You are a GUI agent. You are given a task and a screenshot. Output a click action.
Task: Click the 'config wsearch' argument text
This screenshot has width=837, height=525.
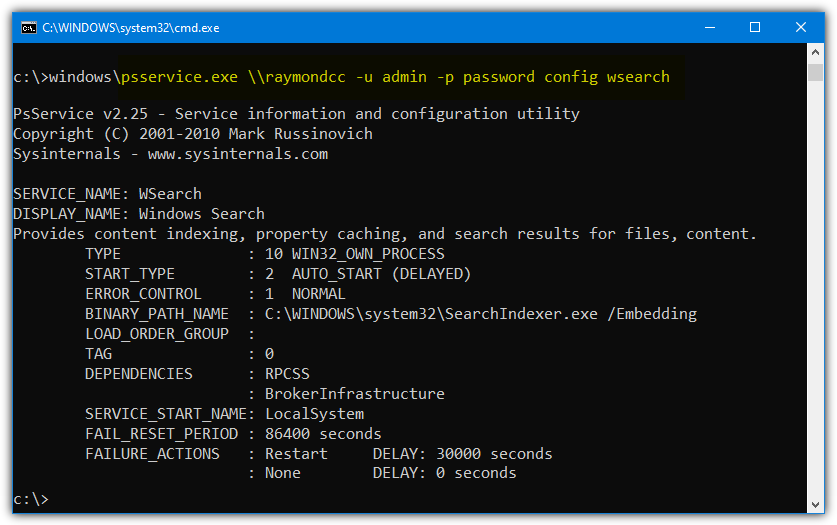tap(607, 77)
